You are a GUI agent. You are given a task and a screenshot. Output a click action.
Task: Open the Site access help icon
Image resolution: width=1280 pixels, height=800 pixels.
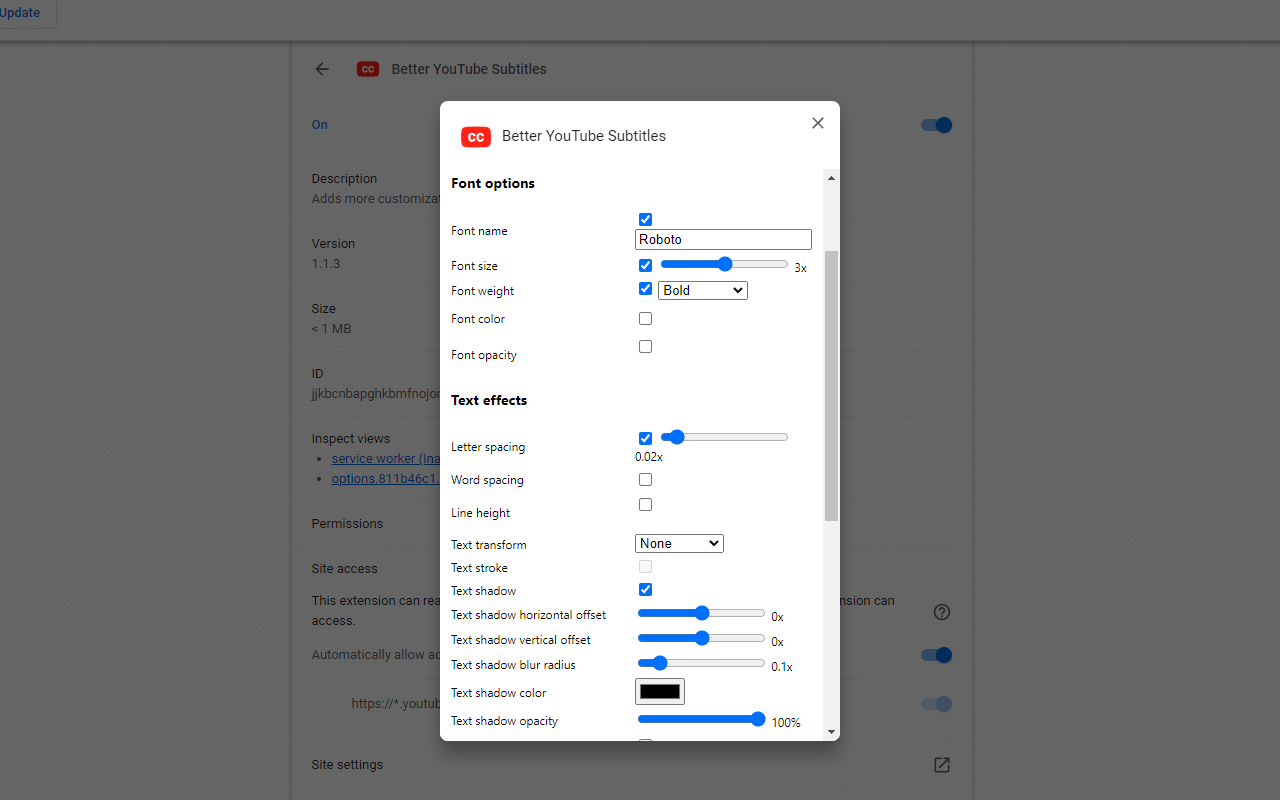coord(941,612)
